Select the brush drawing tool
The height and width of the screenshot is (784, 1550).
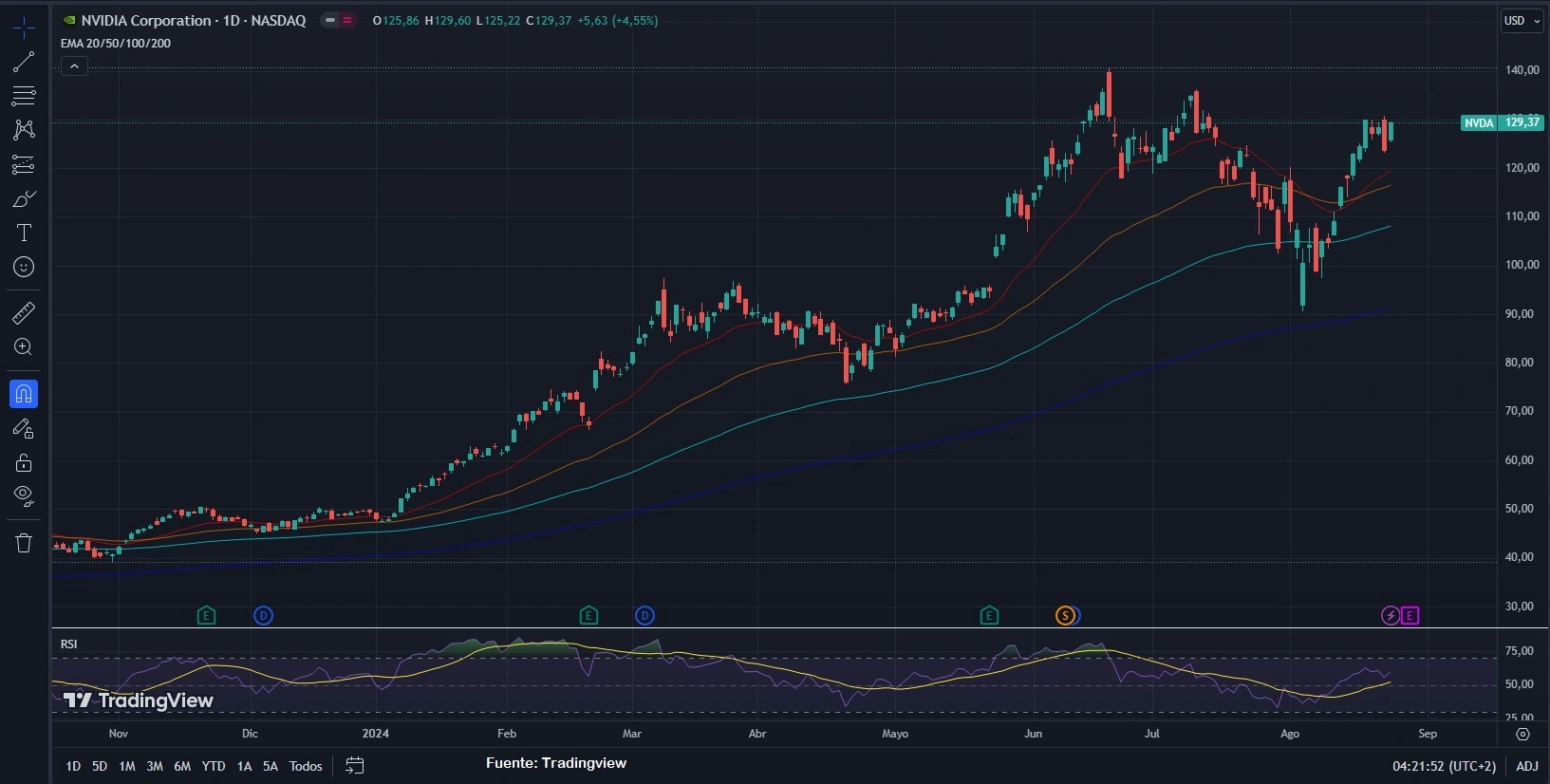(24, 198)
